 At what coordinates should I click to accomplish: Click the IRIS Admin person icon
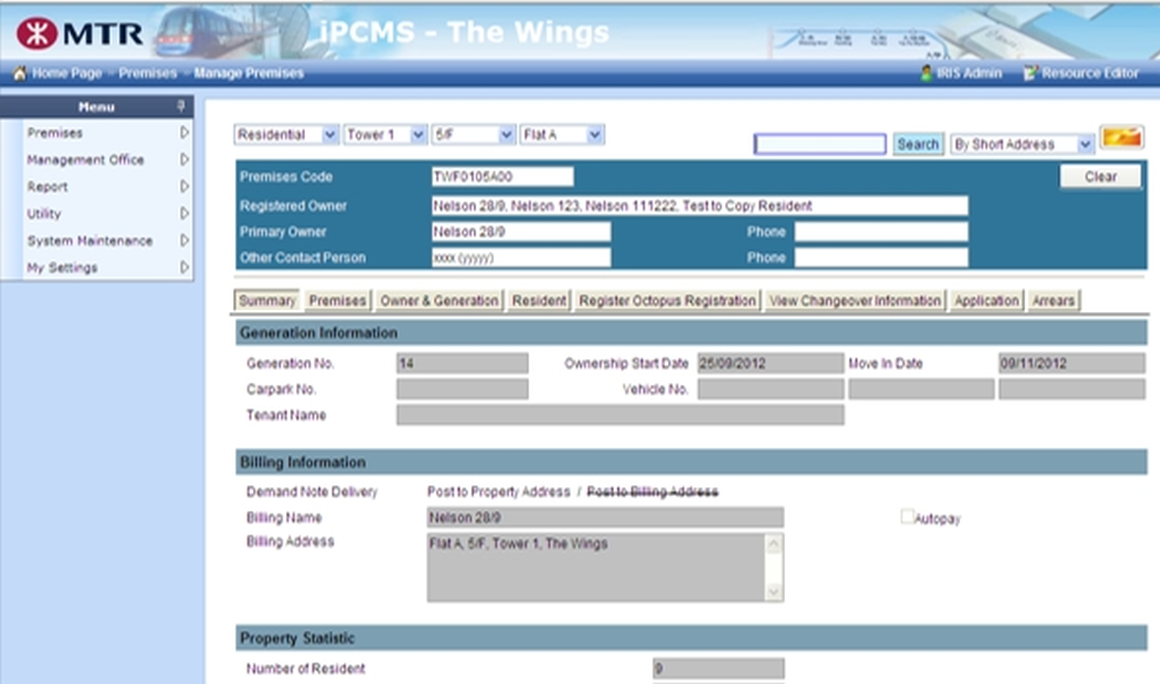(928, 72)
